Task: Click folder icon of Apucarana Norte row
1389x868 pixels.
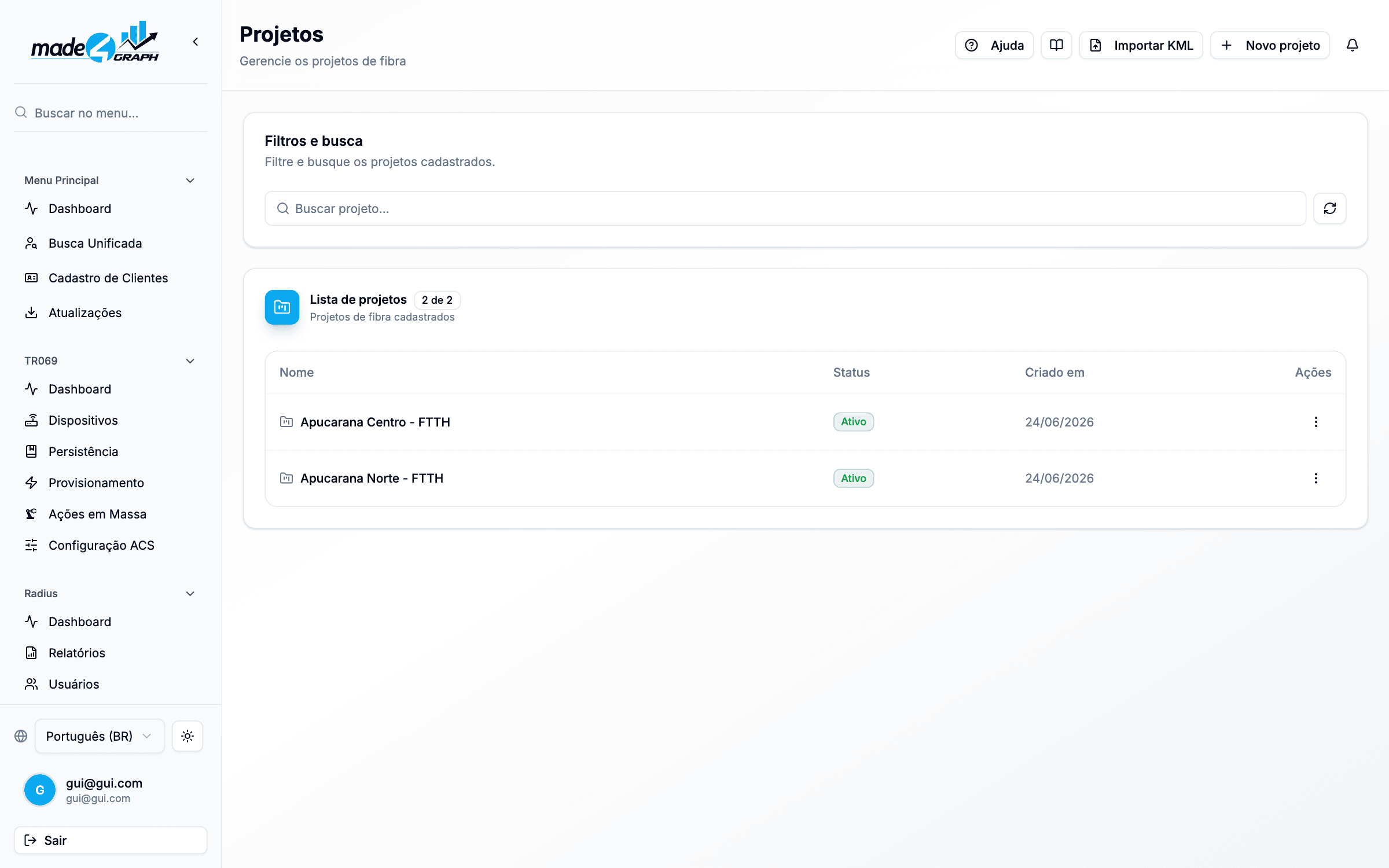Action: [x=286, y=478]
